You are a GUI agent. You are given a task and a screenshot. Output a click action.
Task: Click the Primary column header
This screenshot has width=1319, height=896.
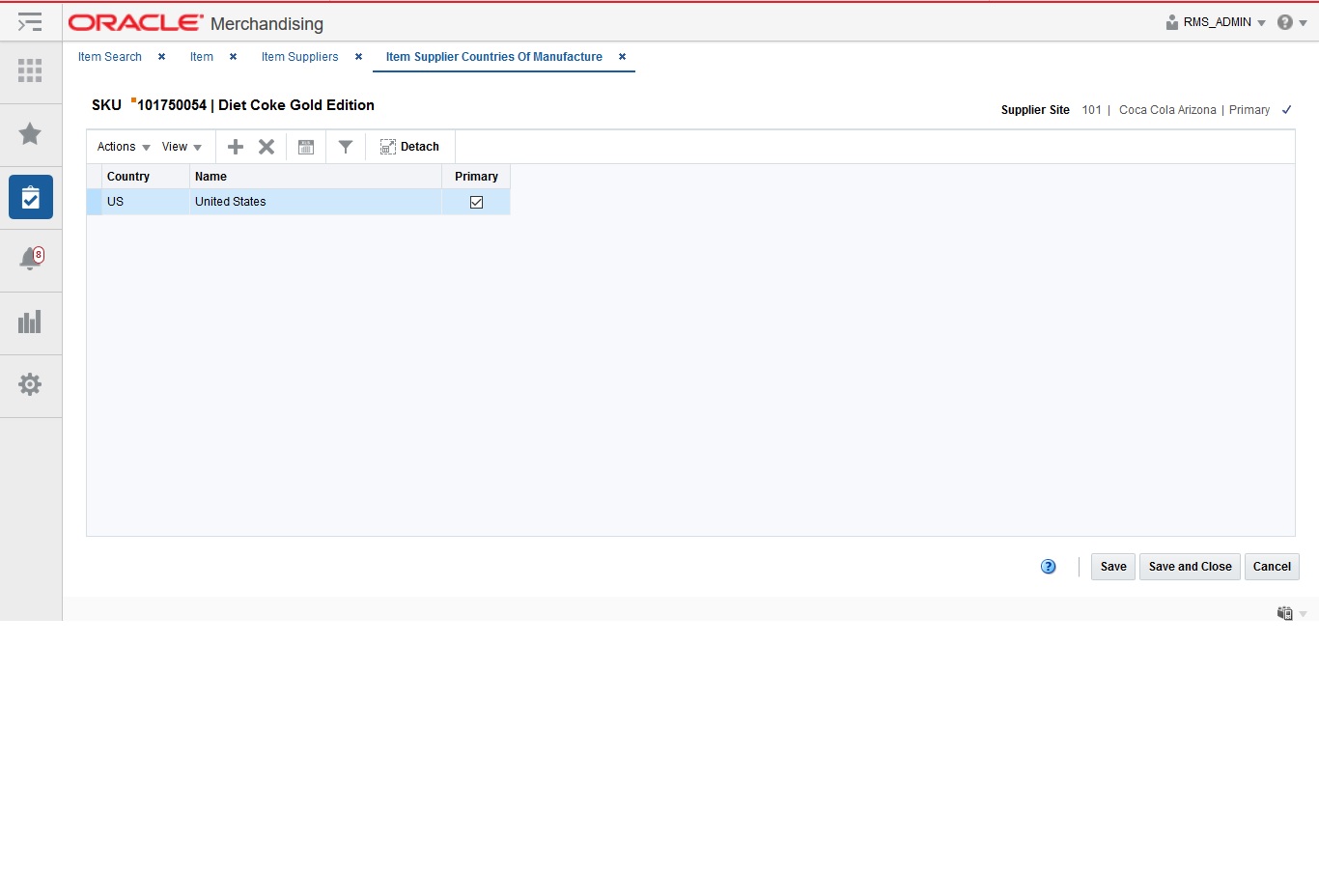(x=476, y=177)
